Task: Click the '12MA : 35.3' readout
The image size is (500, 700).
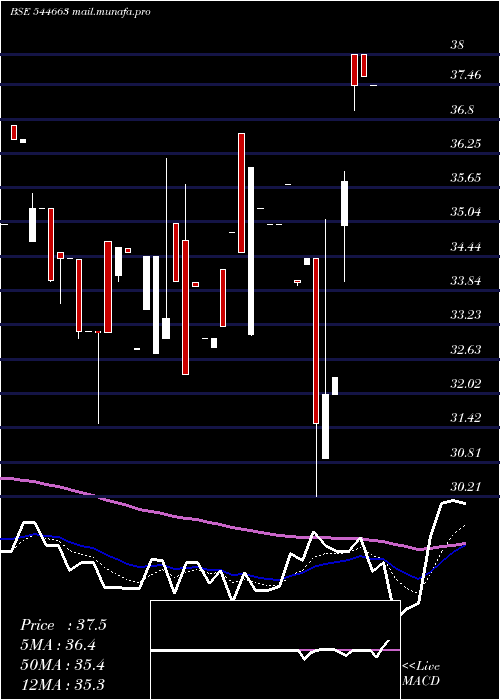Action: point(62,685)
